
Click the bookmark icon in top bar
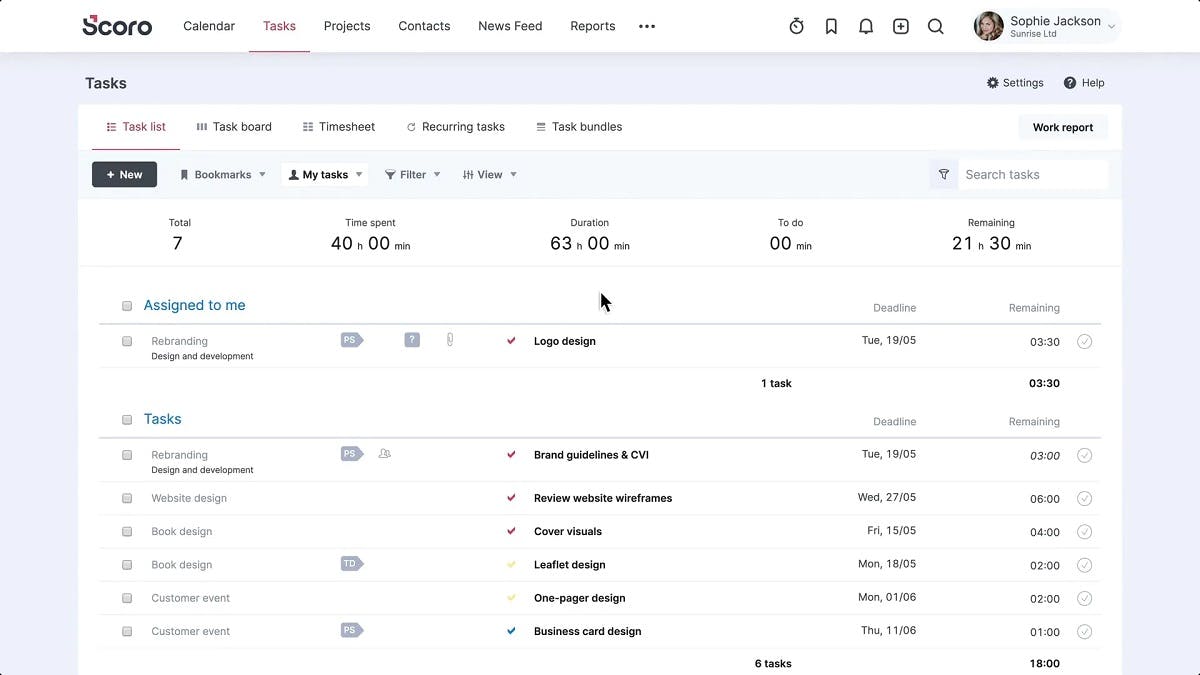831,27
